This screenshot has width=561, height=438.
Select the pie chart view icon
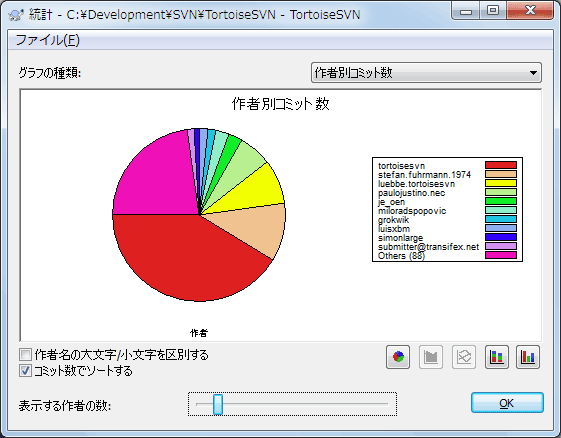pos(398,357)
